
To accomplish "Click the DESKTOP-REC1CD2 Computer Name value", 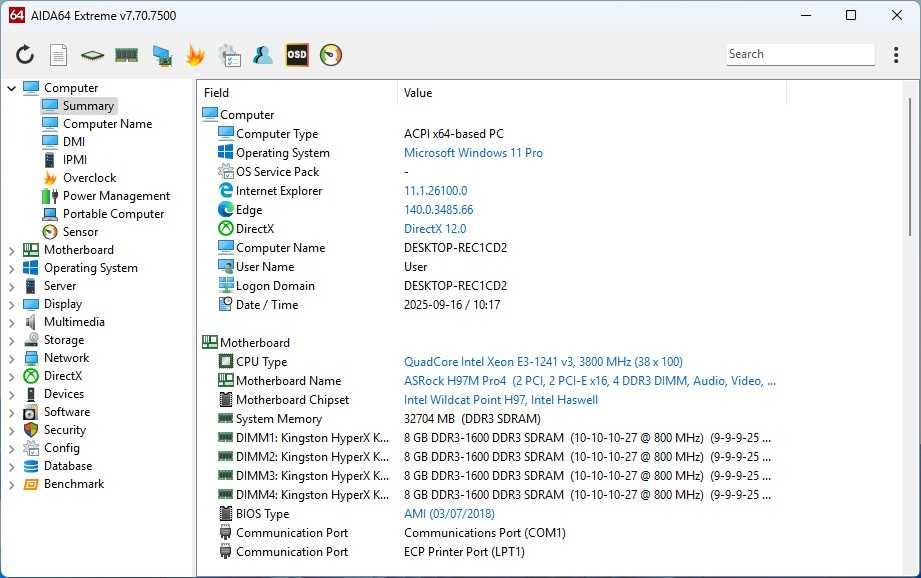I will click(x=455, y=248).
